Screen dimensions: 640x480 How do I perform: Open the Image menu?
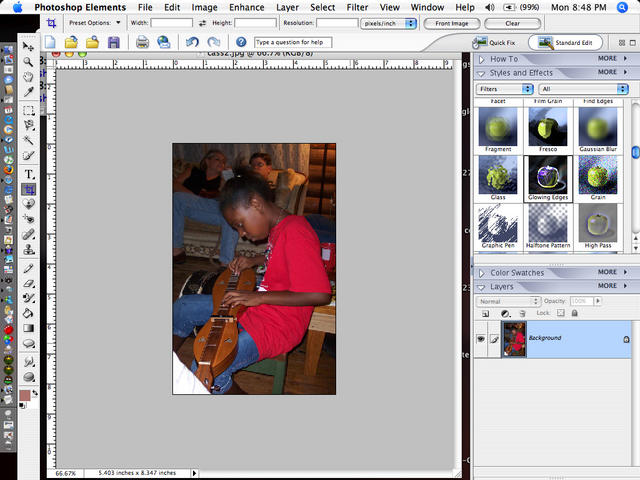click(x=204, y=7)
